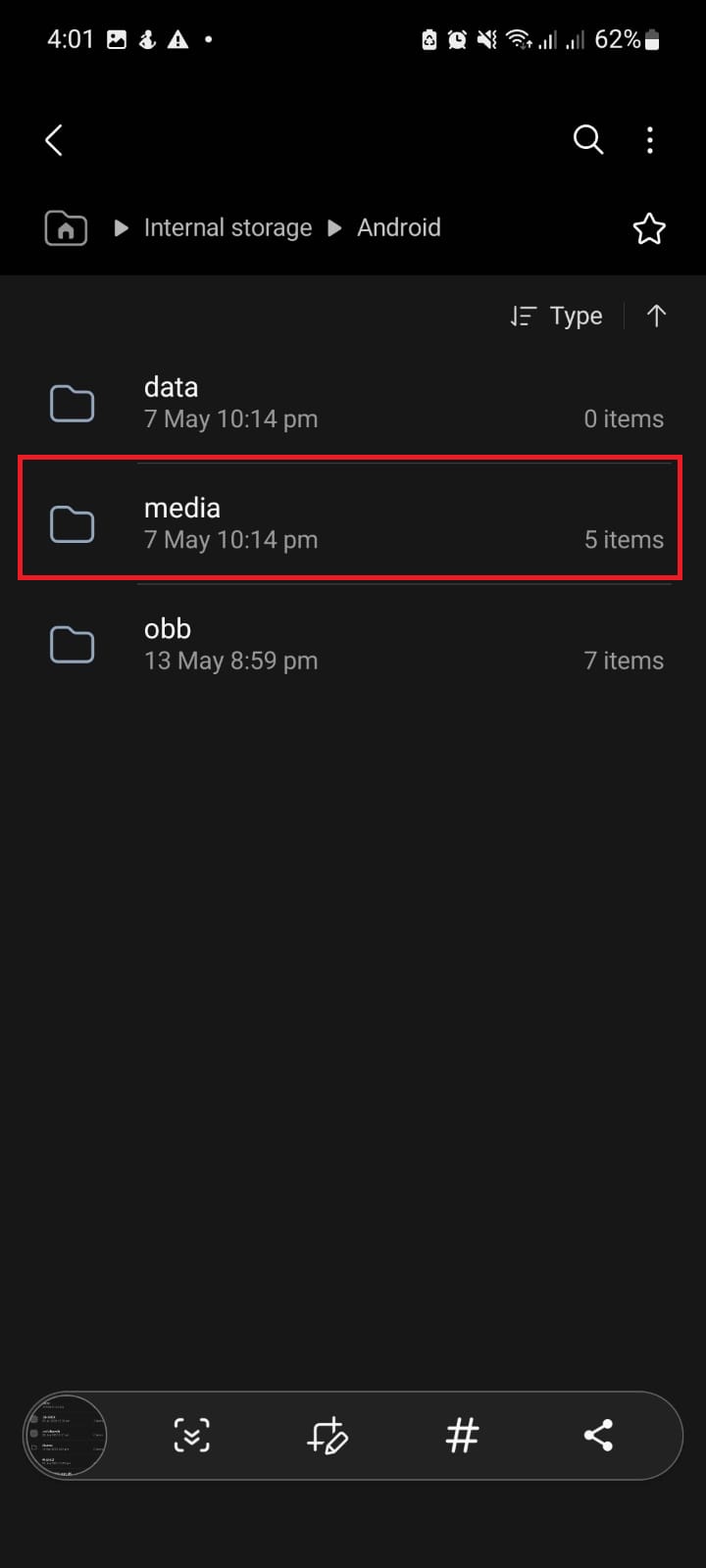Open the media folder
This screenshot has height=1568, width=706.
[x=353, y=522]
